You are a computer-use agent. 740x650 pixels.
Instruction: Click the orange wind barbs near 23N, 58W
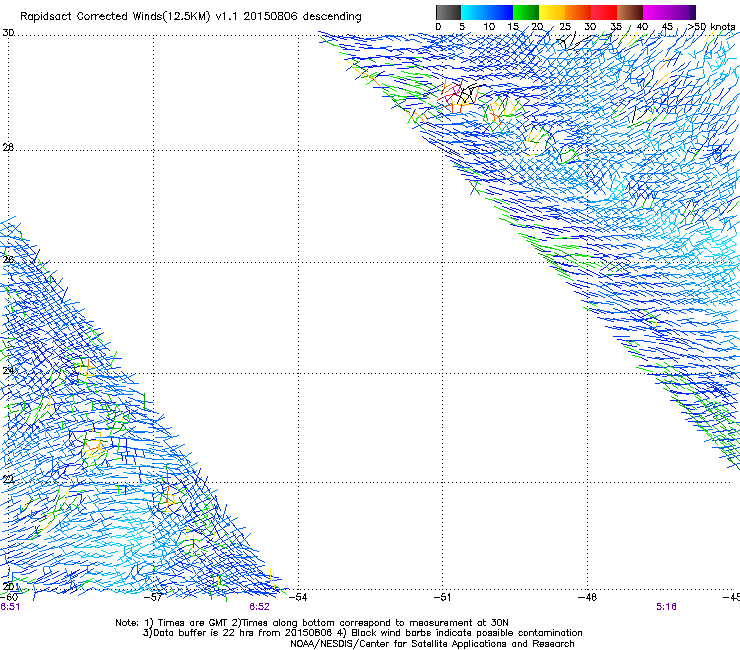[x=93, y=446]
